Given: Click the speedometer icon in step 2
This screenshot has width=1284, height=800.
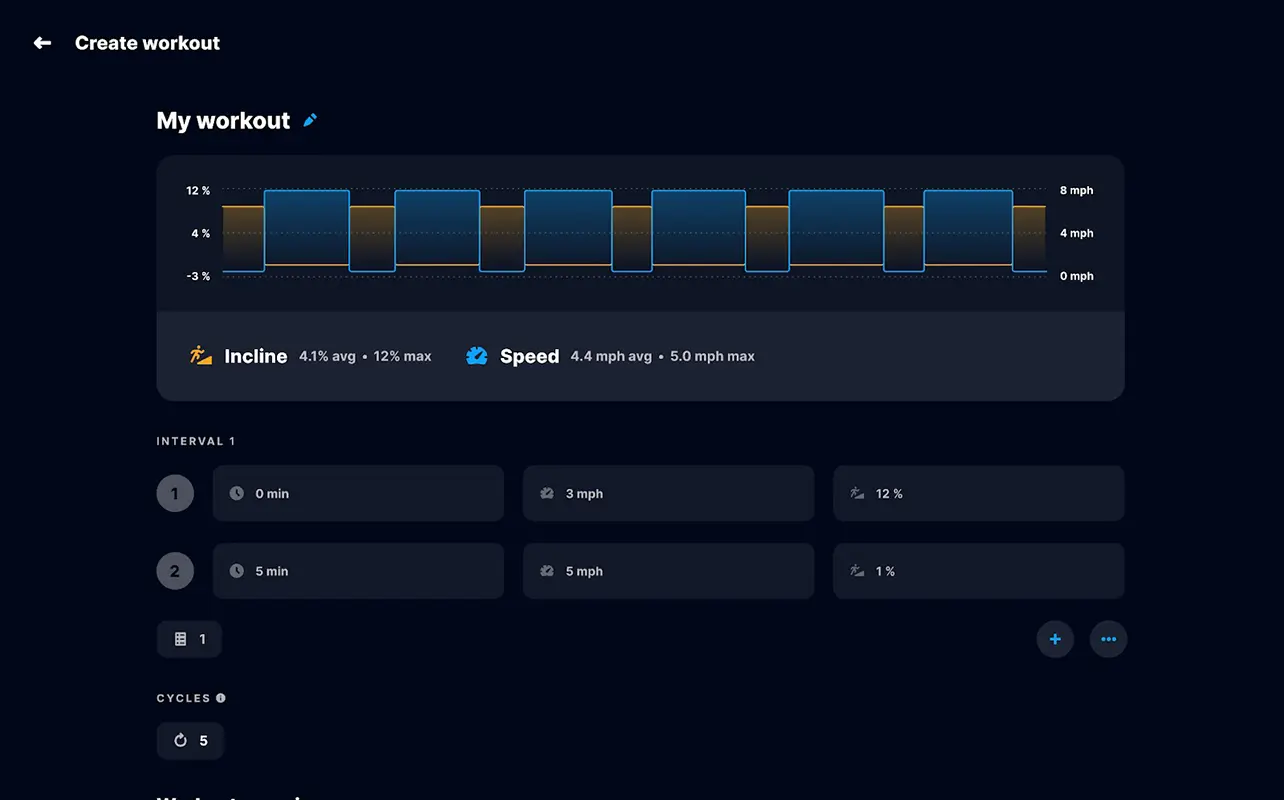Looking at the screenshot, I should (x=547, y=571).
